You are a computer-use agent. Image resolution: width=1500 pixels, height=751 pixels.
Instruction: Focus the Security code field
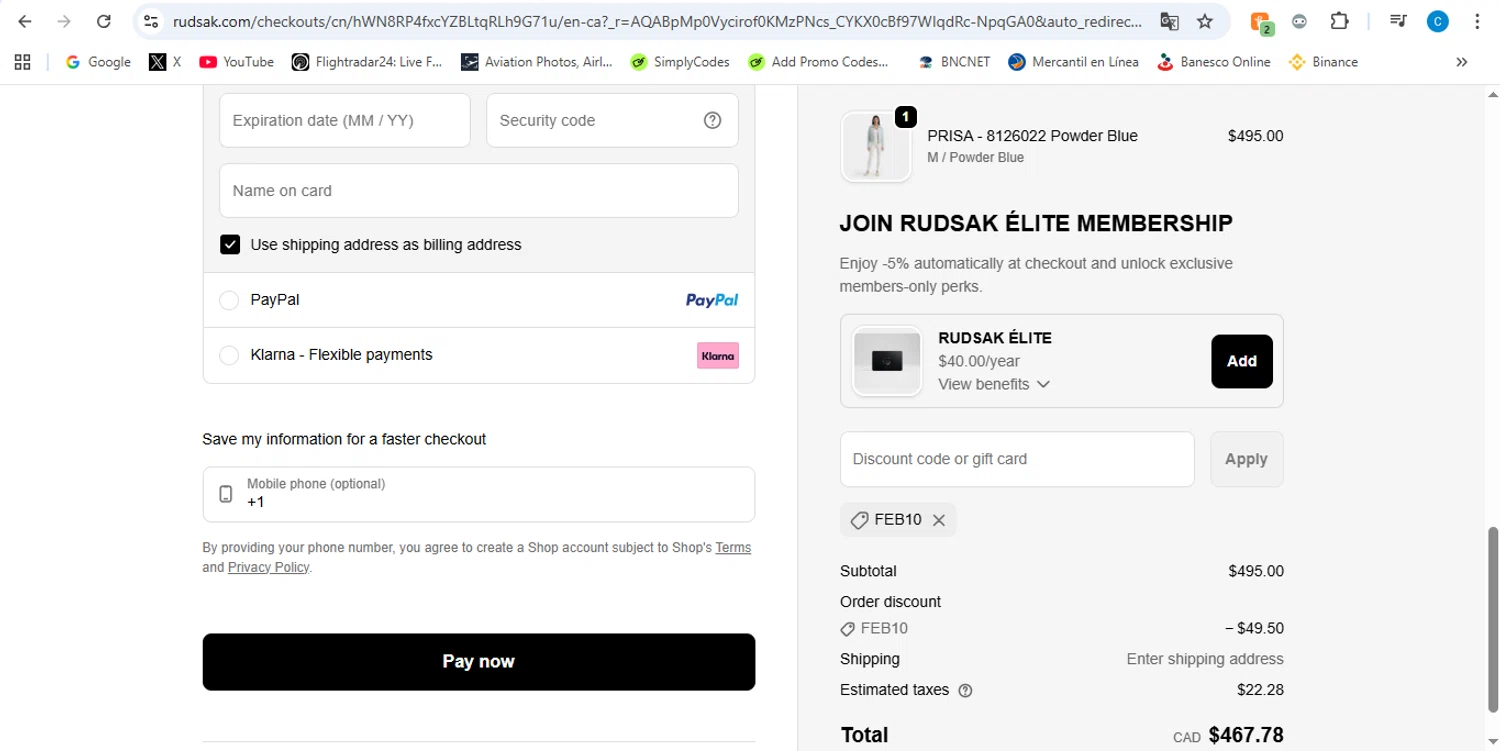(612, 120)
